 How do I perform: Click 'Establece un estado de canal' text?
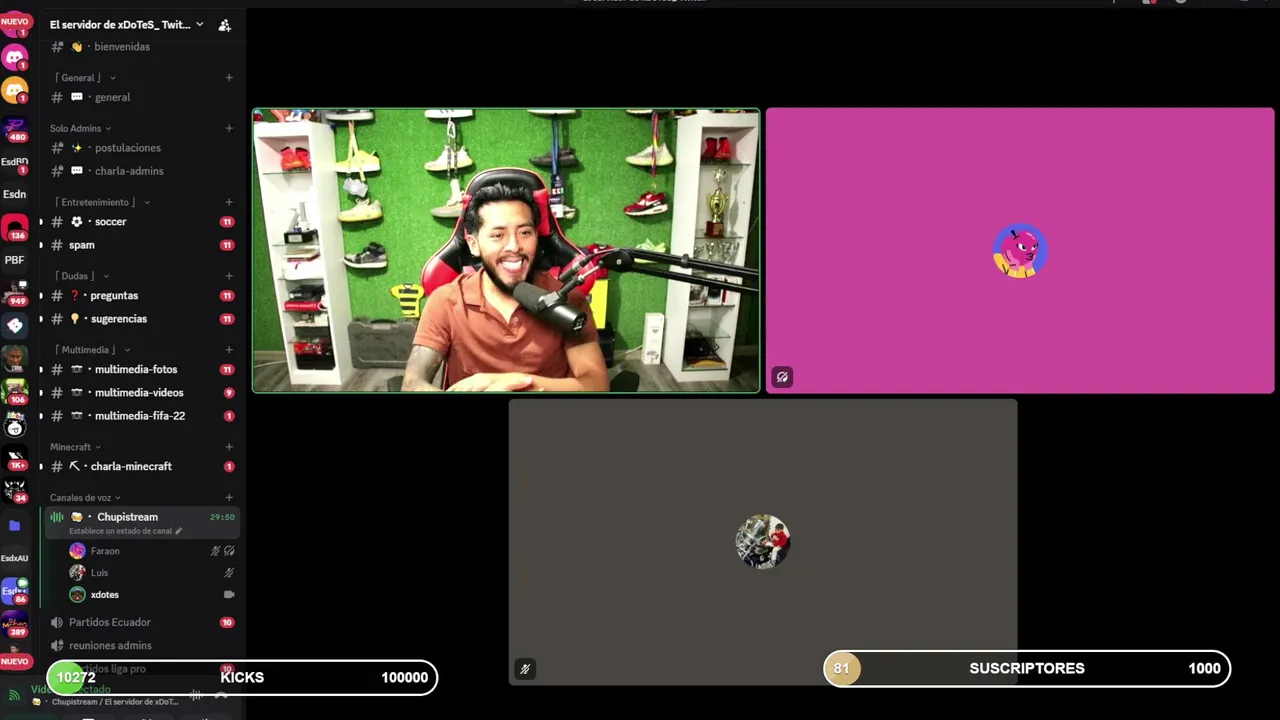(x=121, y=531)
